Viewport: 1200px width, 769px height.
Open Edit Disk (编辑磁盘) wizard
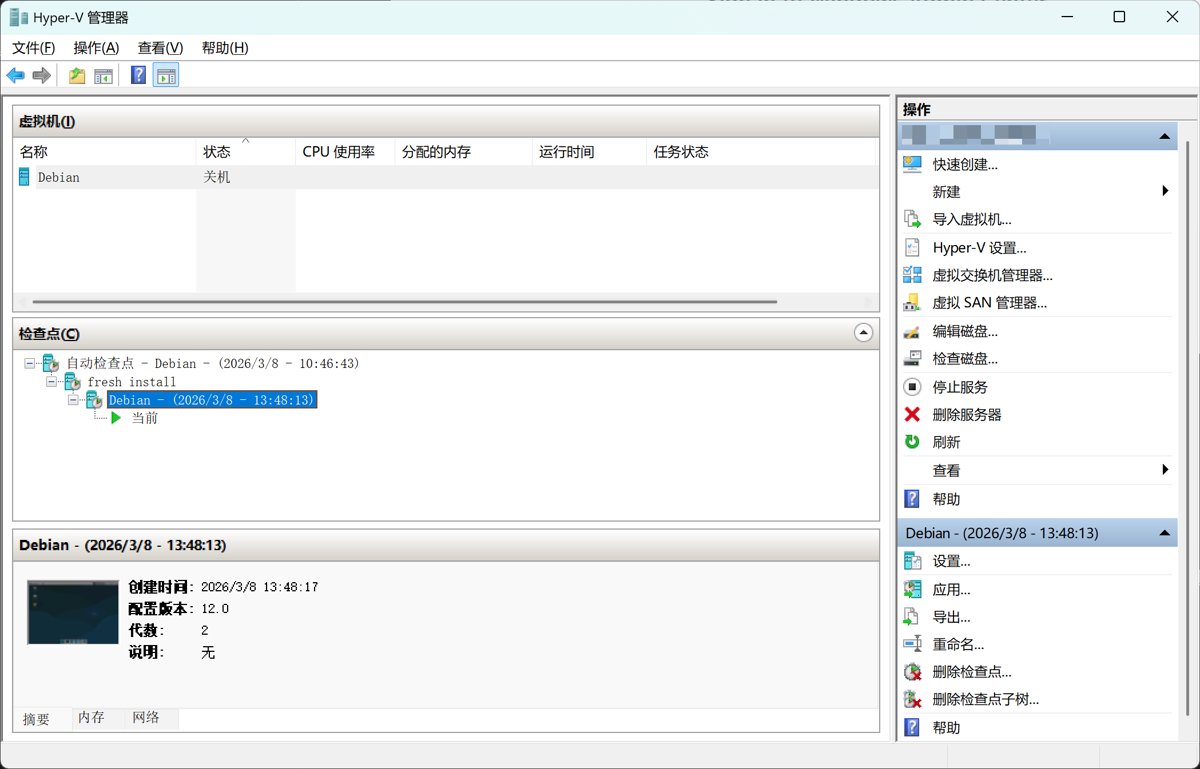pyautogui.click(x=965, y=331)
